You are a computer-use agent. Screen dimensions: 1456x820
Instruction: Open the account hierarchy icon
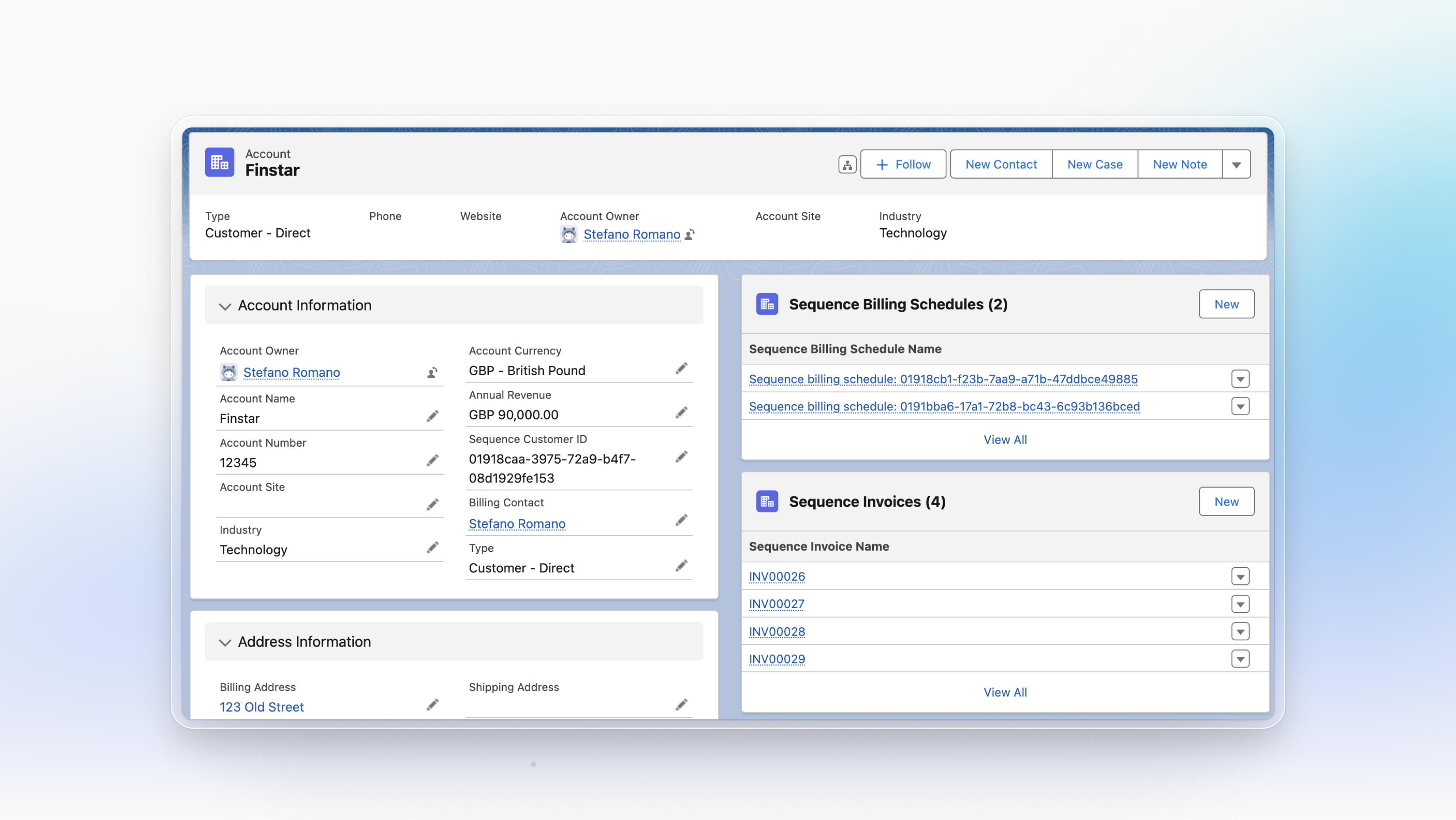(847, 165)
